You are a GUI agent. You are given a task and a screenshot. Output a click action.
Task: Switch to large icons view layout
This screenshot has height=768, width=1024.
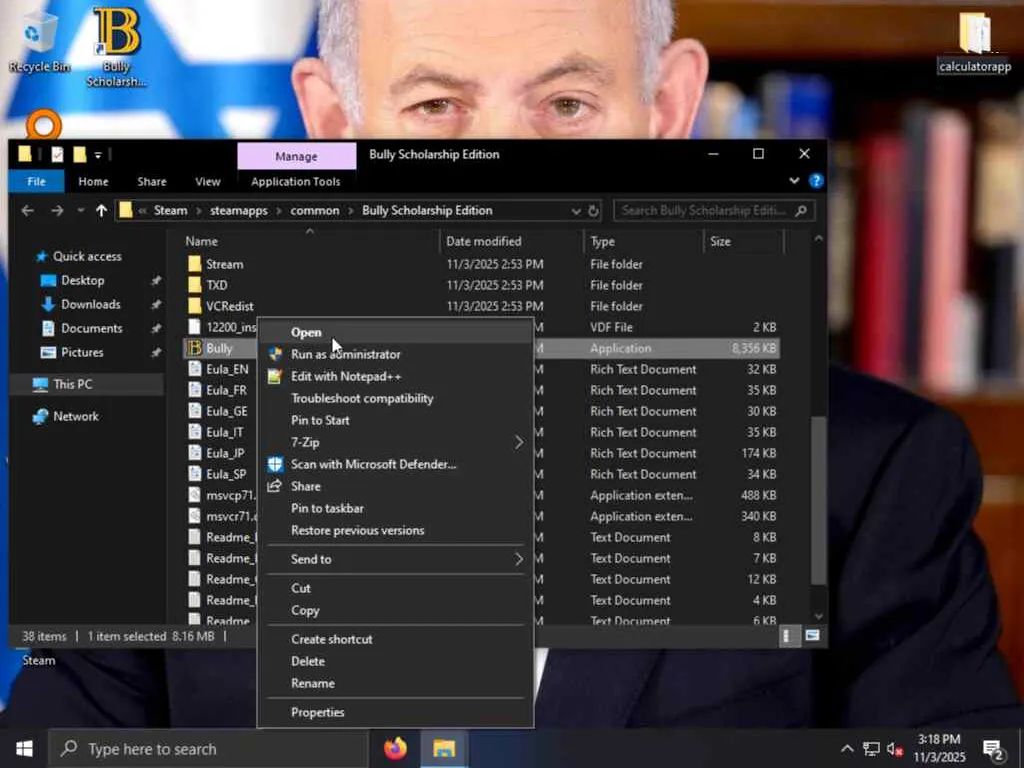click(812, 635)
